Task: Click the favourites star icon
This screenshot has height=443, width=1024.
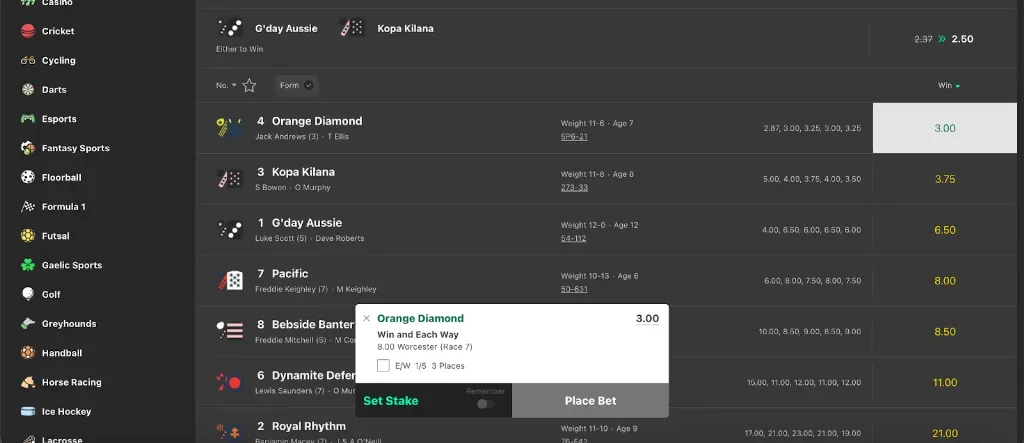Action: tap(249, 86)
